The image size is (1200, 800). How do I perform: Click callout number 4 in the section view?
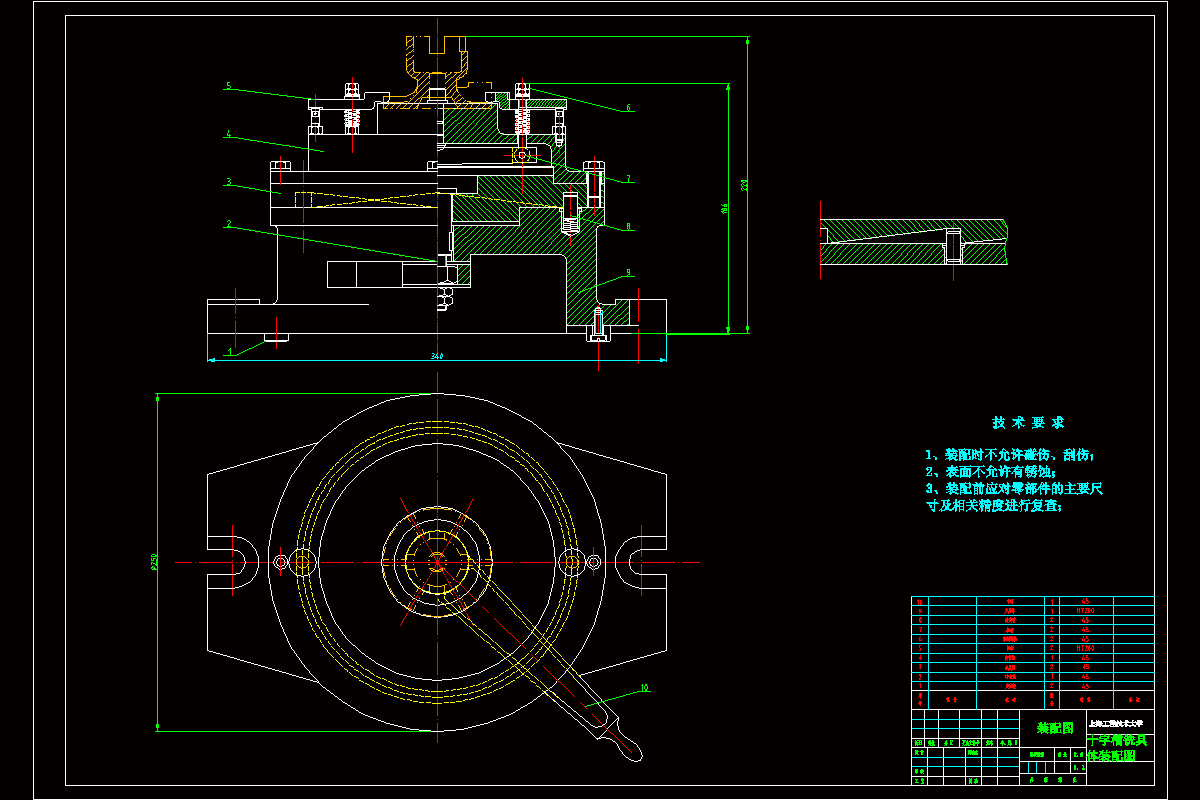pos(228,133)
